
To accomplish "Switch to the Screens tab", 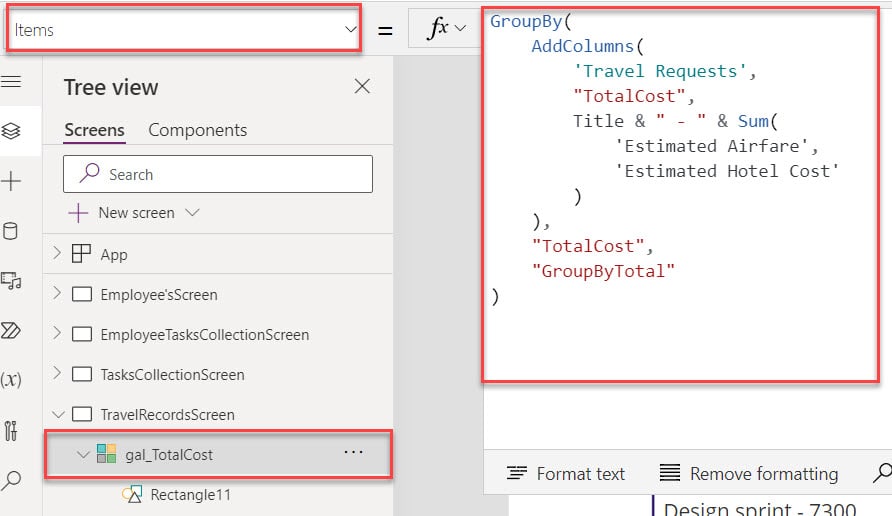I will (94, 130).
